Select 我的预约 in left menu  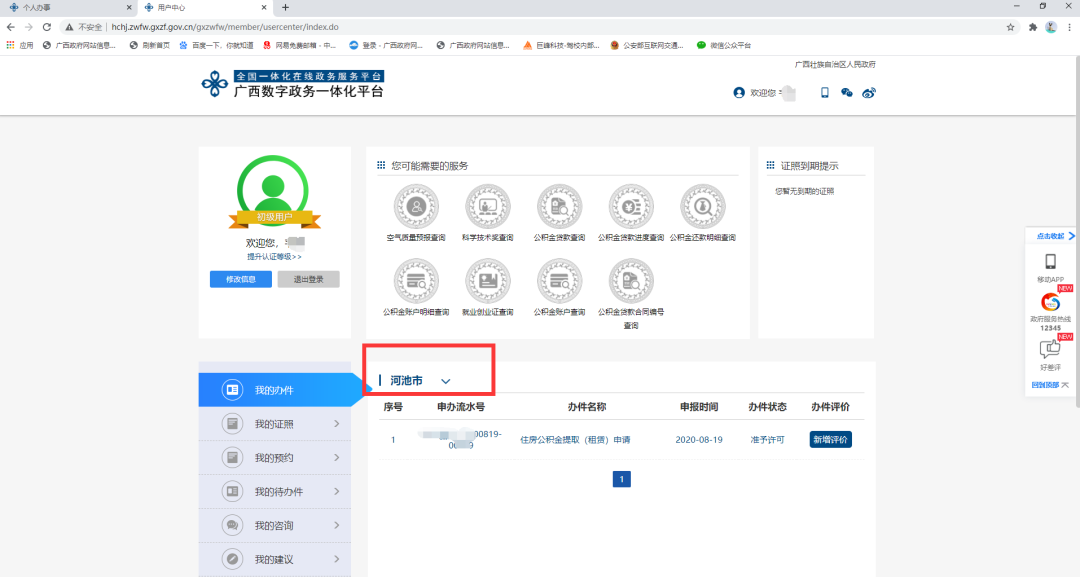(275, 458)
